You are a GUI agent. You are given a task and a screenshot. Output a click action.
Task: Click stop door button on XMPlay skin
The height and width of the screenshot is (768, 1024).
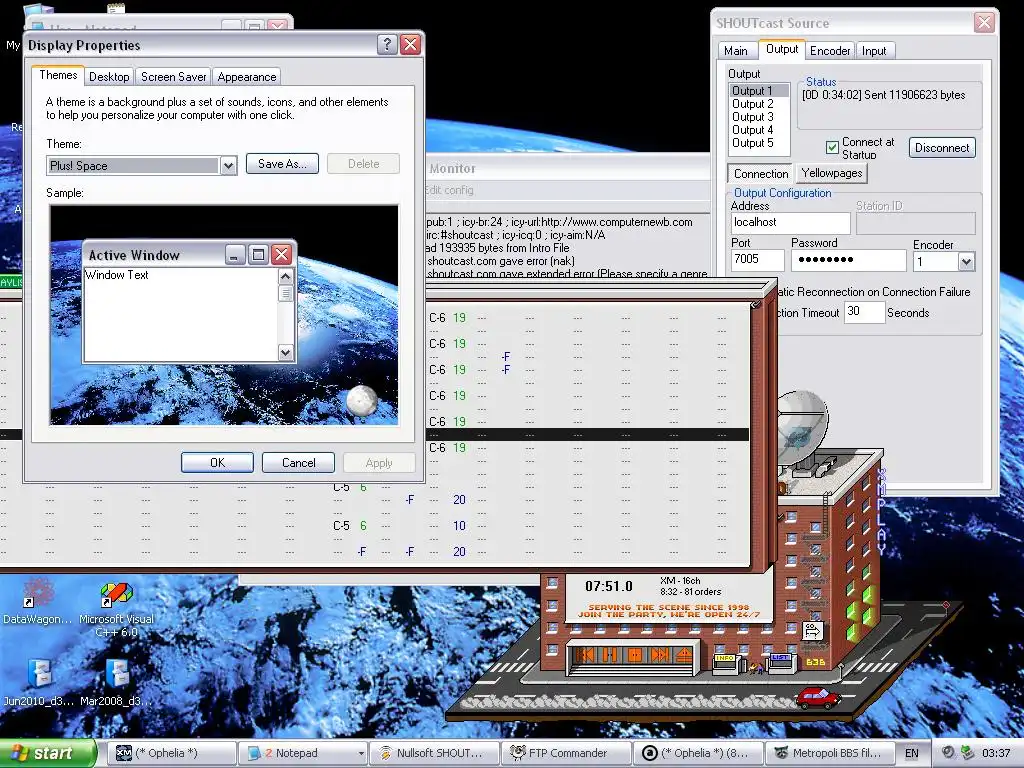(635, 654)
